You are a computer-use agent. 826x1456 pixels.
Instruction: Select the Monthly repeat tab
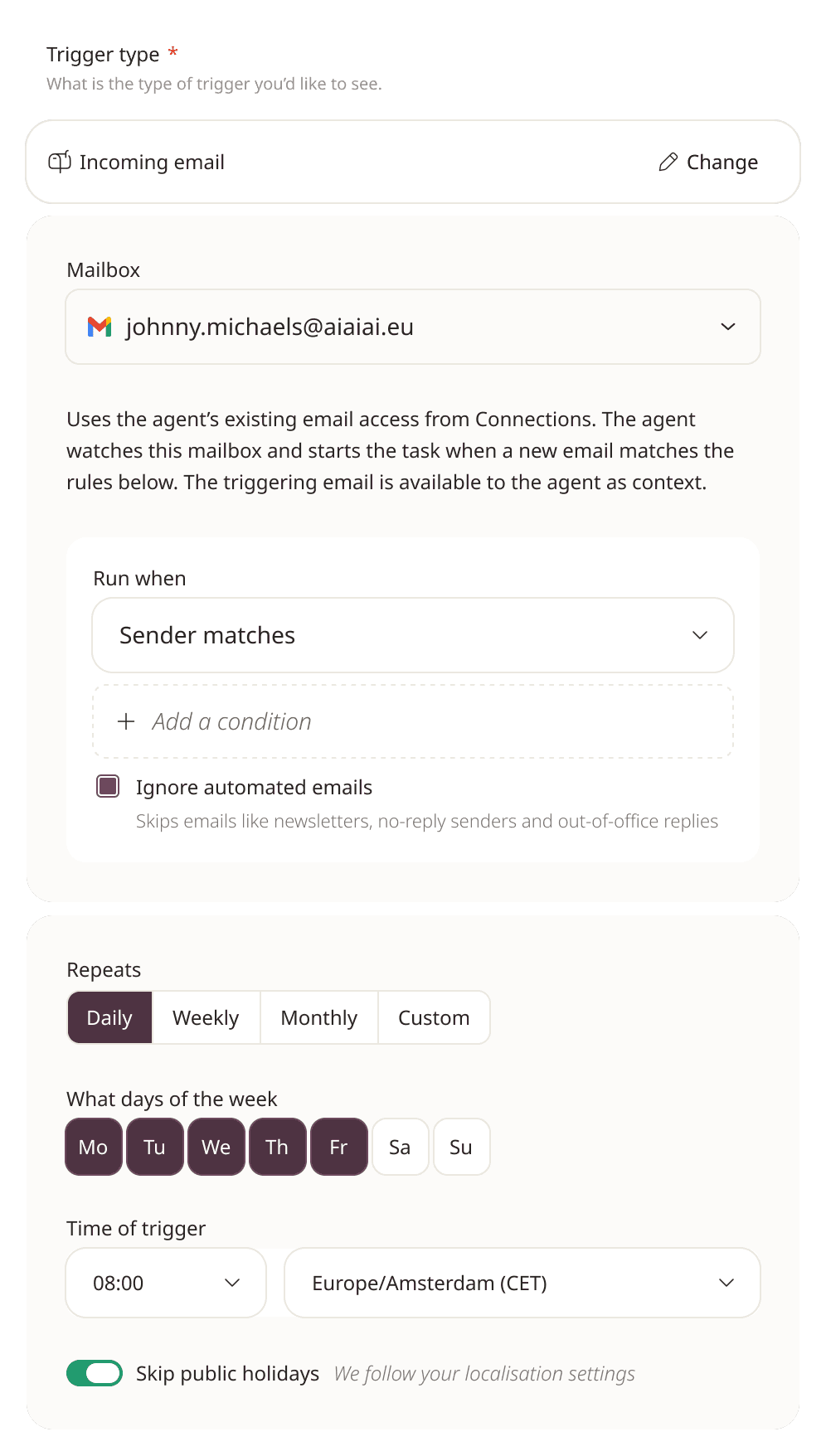[x=319, y=1017]
